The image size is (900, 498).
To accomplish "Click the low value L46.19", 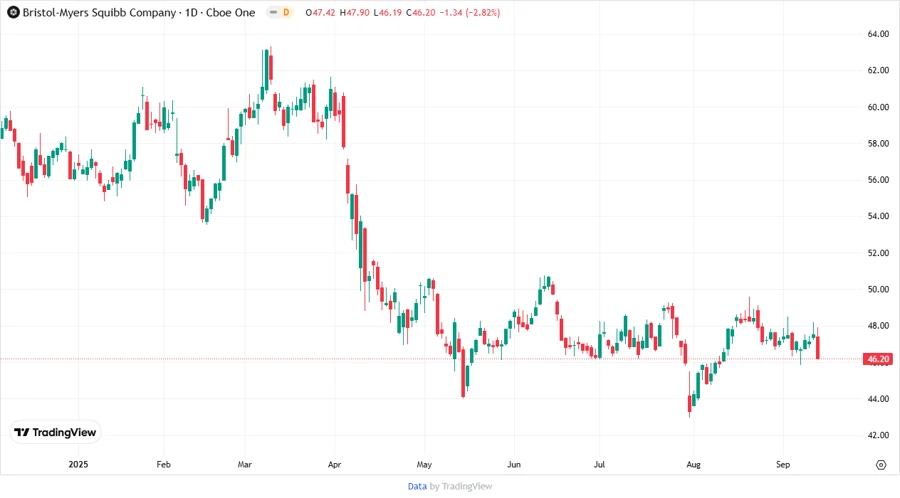I will [387, 13].
